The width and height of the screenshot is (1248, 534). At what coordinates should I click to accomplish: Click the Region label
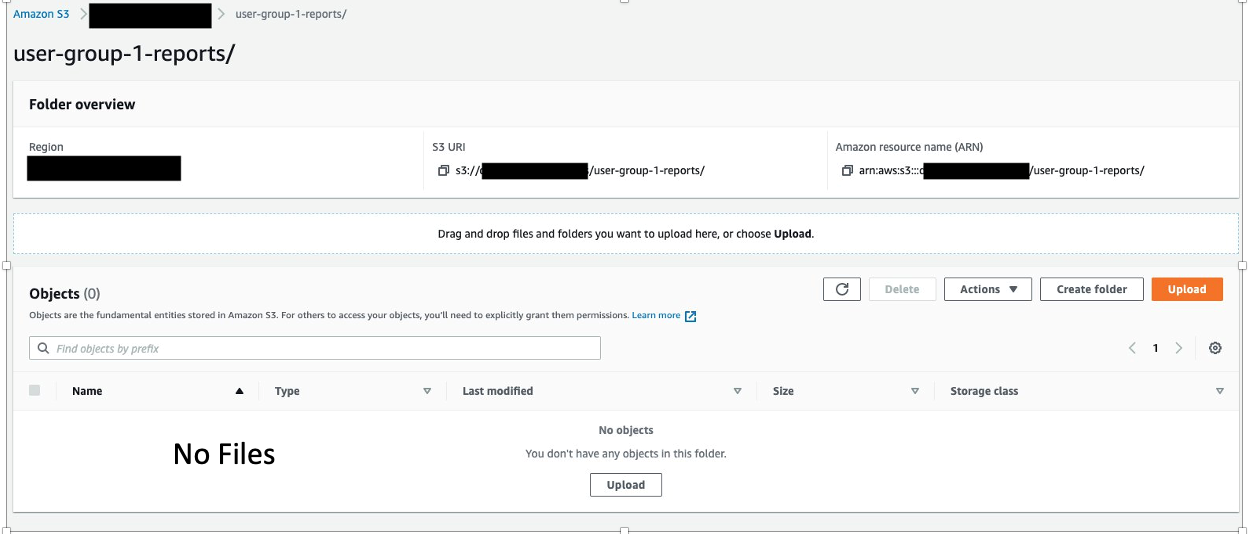[x=46, y=147]
